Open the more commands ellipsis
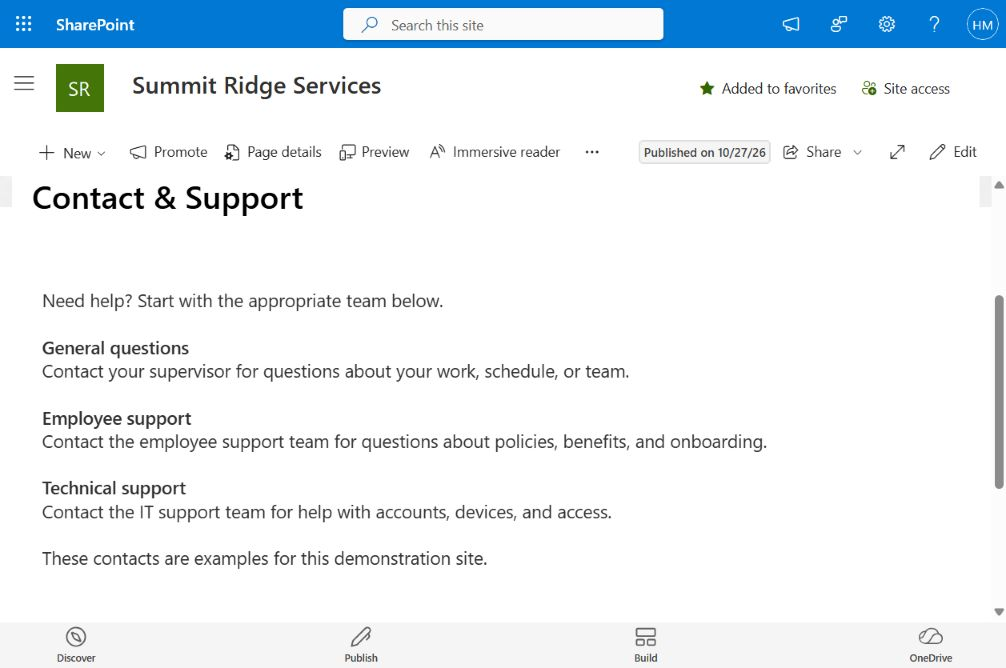This screenshot has height=668, width=1006. point(592,152)
